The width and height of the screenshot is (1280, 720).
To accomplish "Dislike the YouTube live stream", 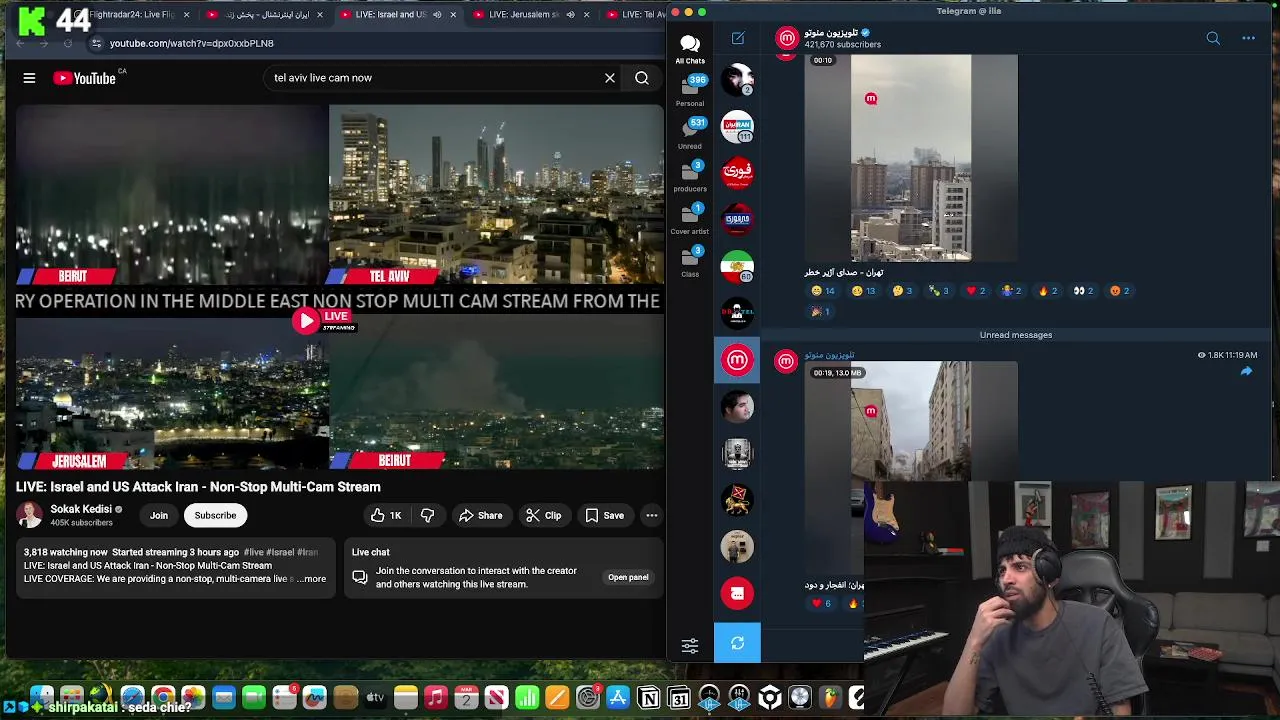I will (x=428, y=515).
